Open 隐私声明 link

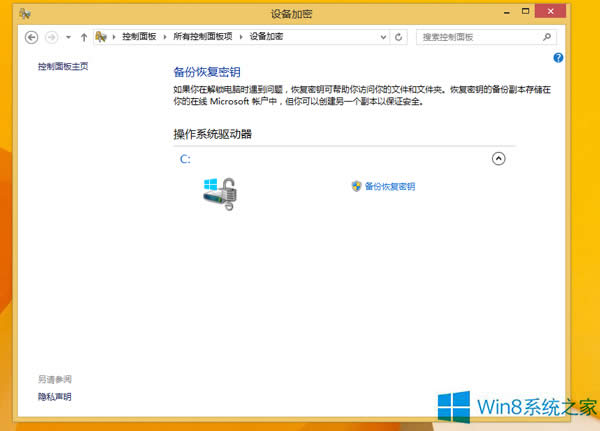54,397
